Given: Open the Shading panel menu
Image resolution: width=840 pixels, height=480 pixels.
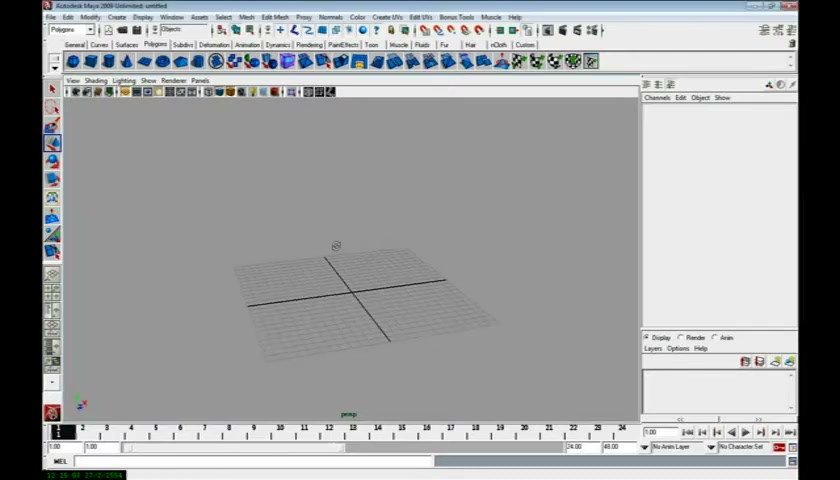Looking at the screenshot, I should point(96,80).
